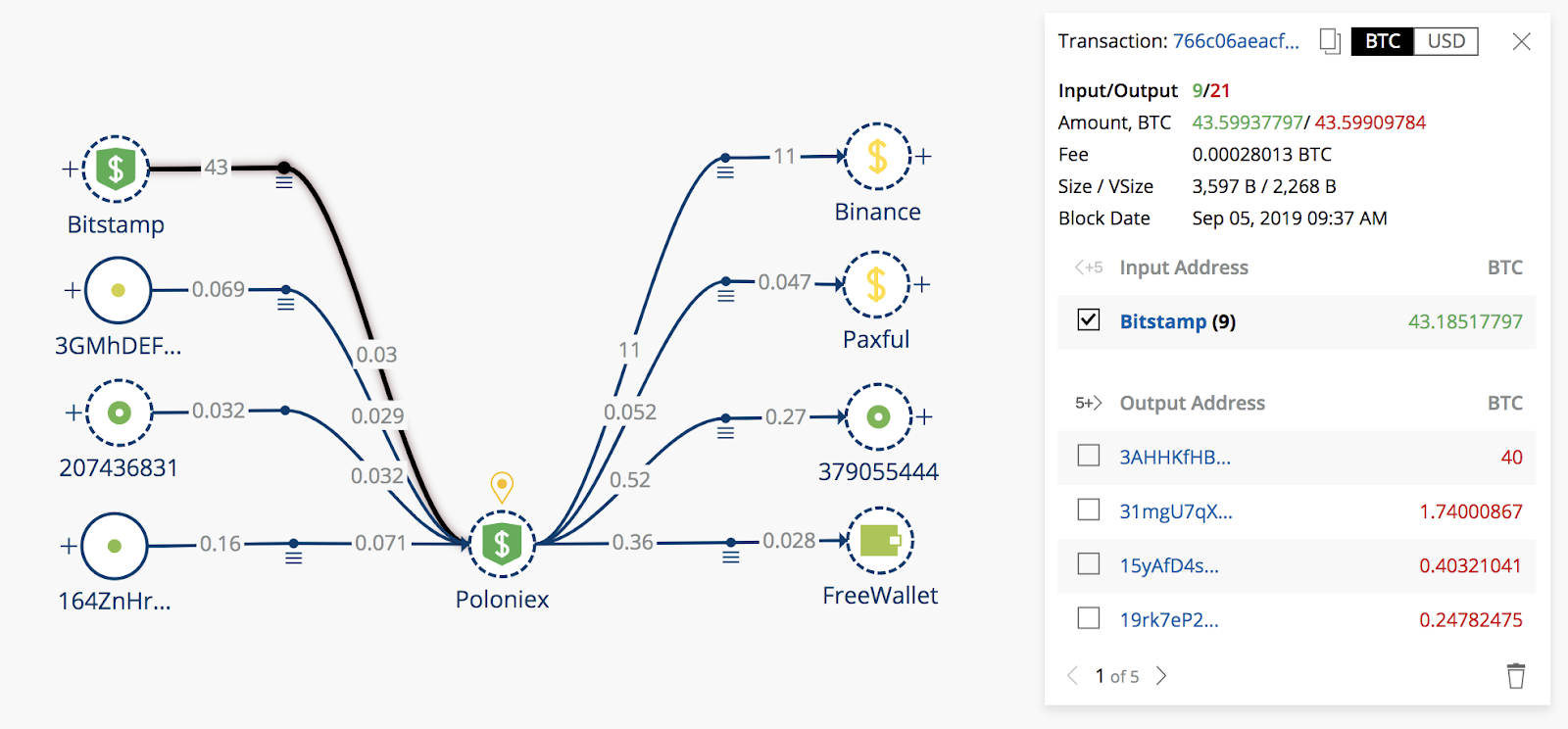
Task: Click the yellow location pin above Poloniex
Action: pos(502,485)
